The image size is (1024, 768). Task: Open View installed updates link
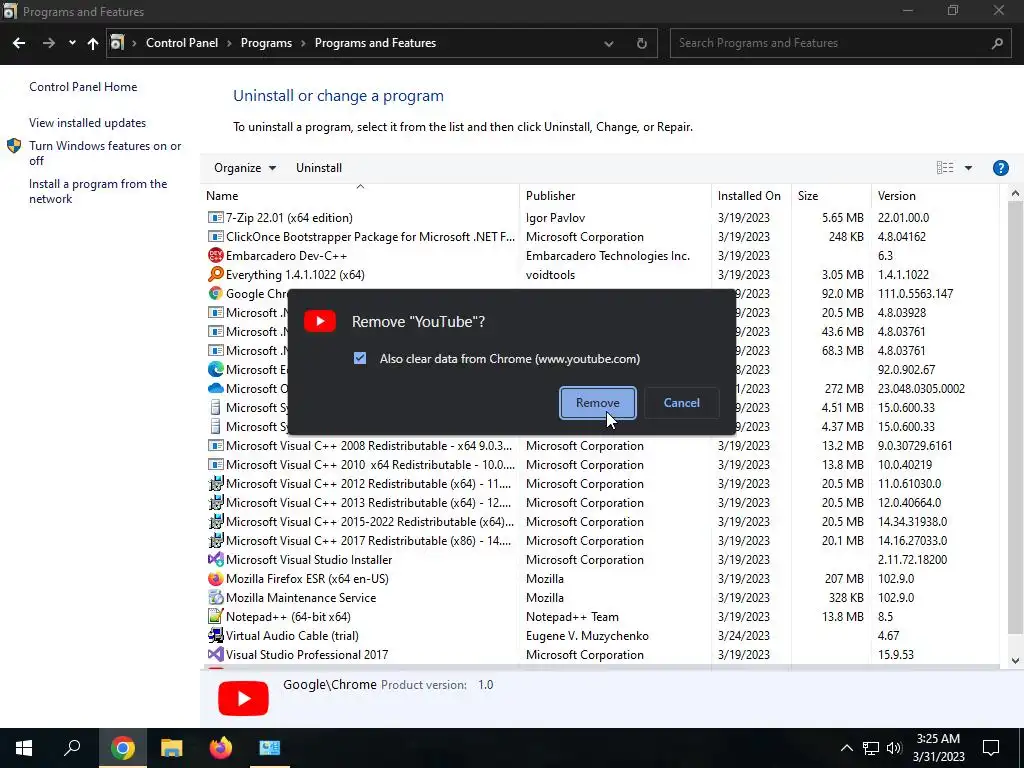(88, 123)
